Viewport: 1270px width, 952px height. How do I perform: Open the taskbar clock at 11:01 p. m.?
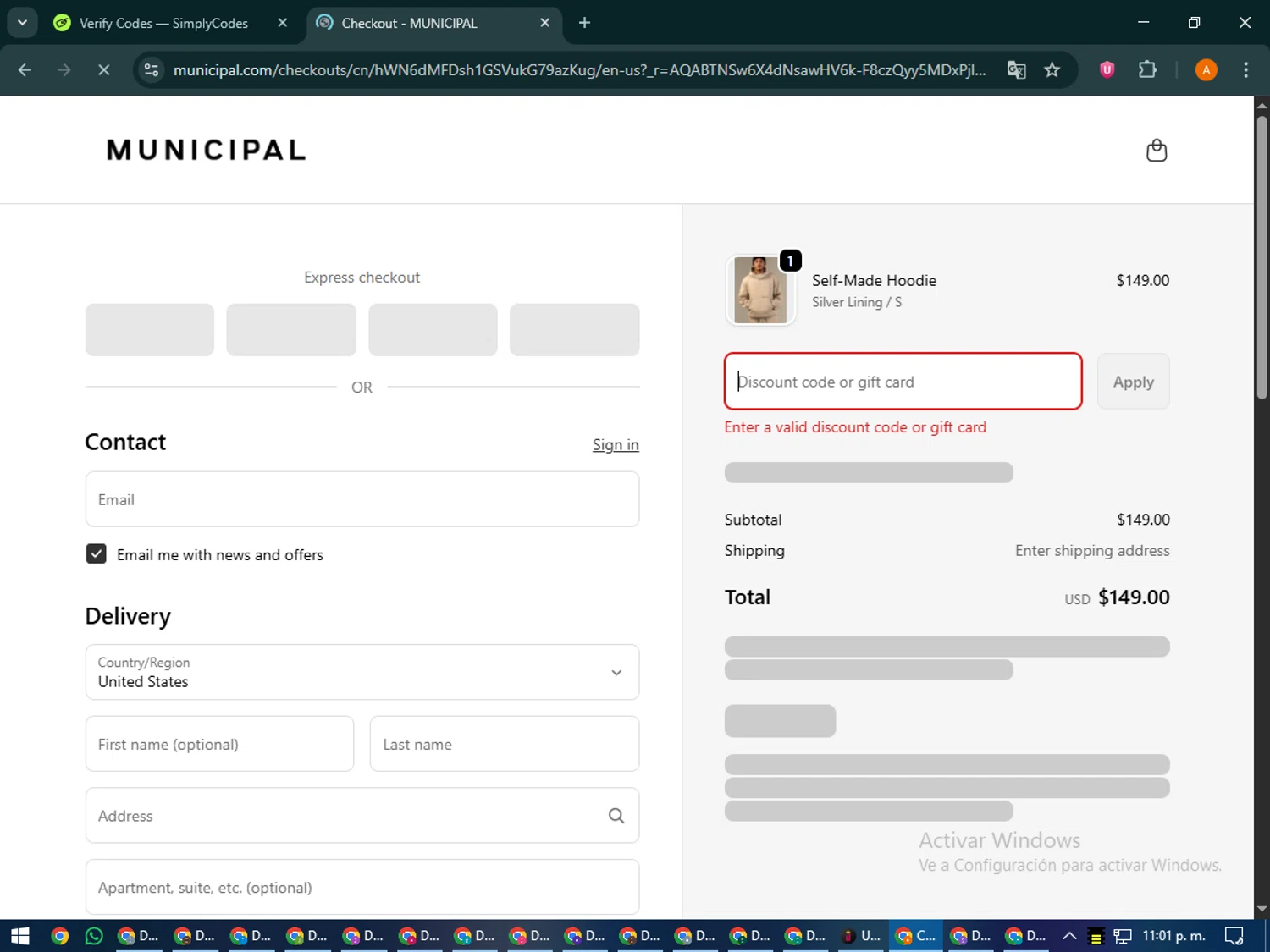[1173, 936]
